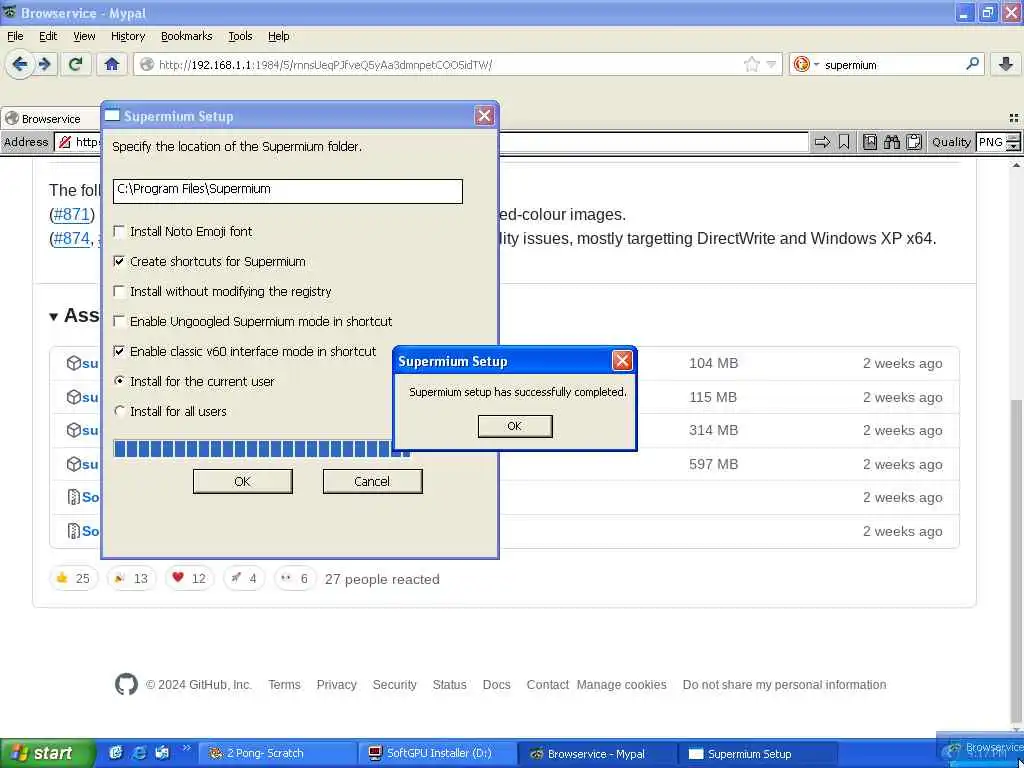
Task: Click the Browservice bookmark ribbon icon
Action: point(844,142)
